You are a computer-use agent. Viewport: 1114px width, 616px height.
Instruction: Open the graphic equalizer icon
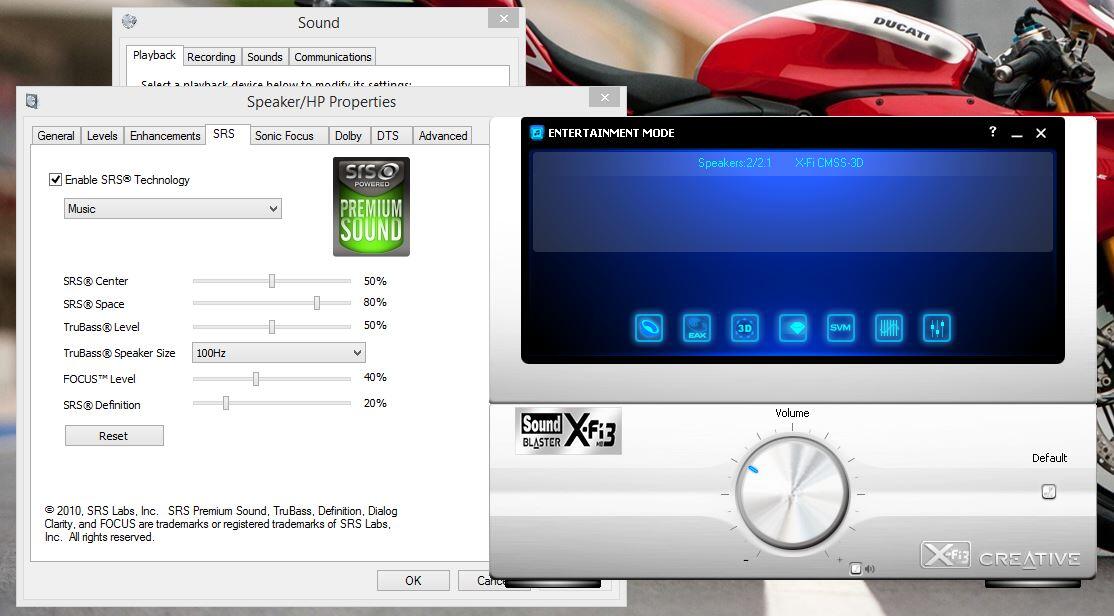coord(889,328)
